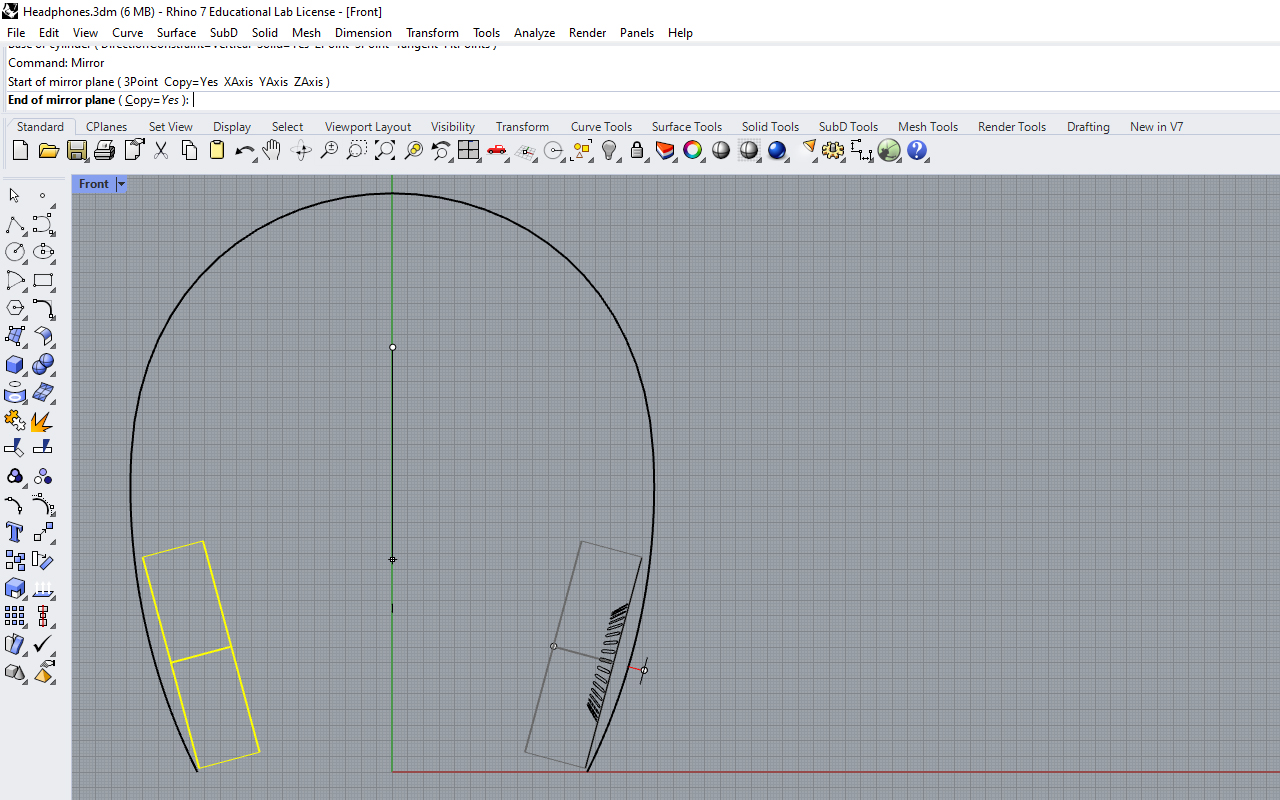Image resolution: width=1280 pixels, height=800 pixels.
Task: Open the File menu
Action: click(x=16, y=33)
